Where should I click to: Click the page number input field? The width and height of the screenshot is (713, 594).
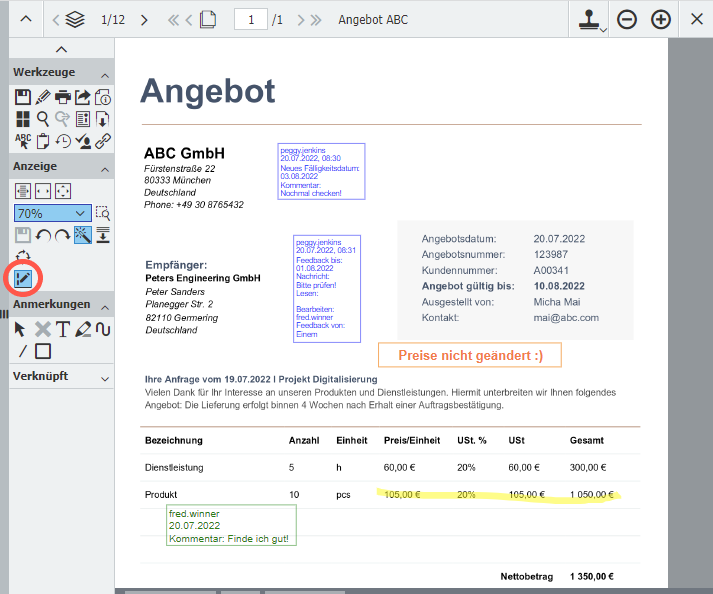(250, 20)
